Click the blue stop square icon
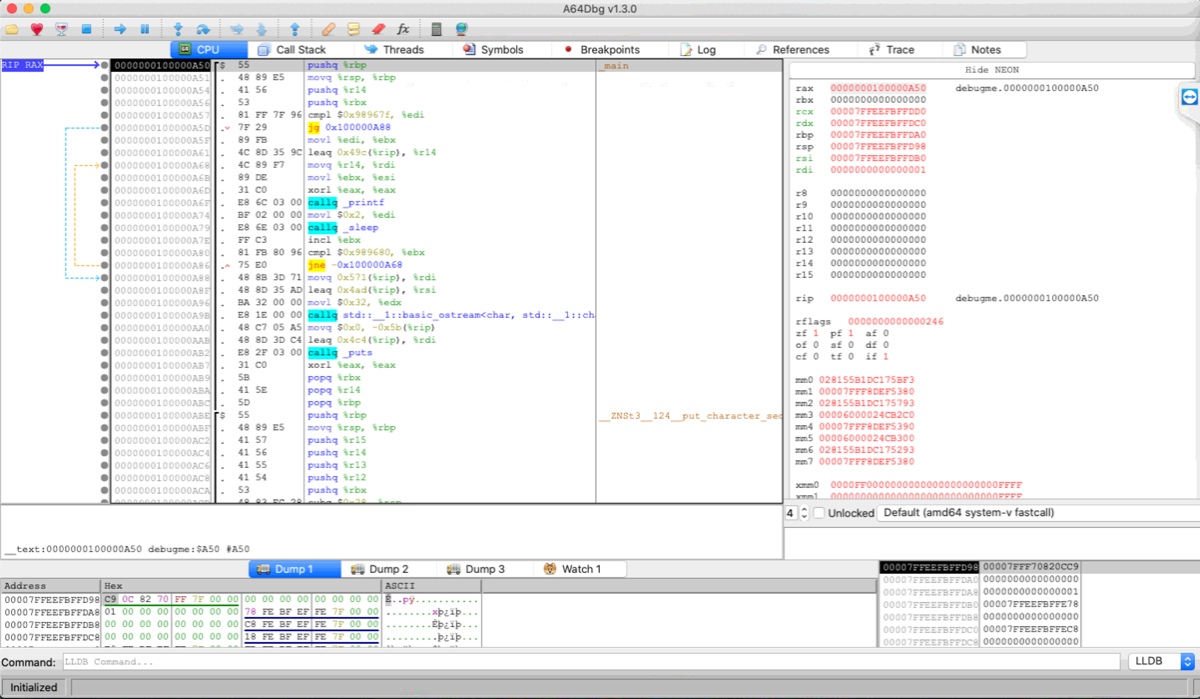Viewport: 1200px width, 699px height. (x=87, y=29)
